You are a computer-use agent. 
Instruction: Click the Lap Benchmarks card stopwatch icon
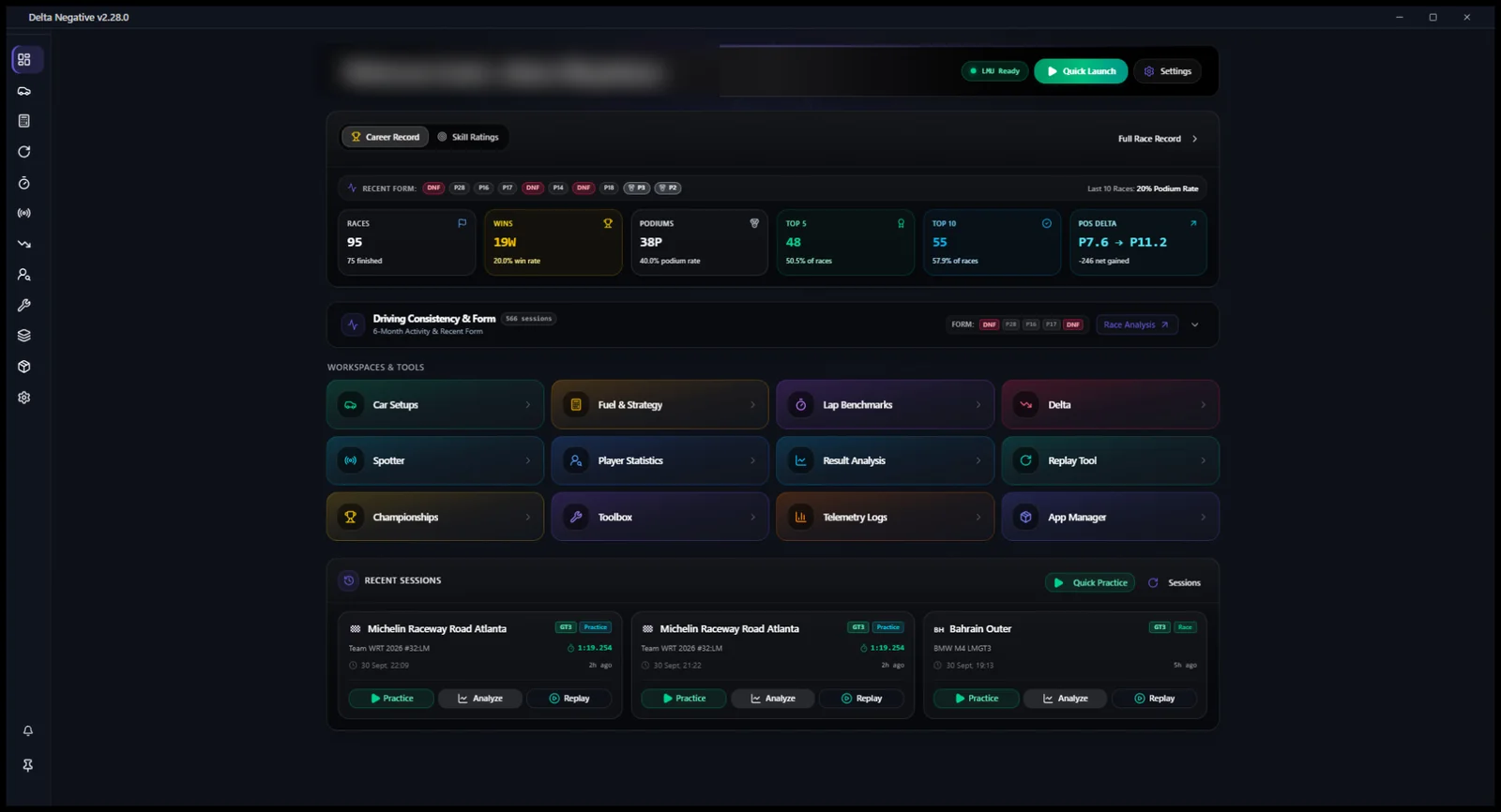pyautogui.click(x=801, y=405)
